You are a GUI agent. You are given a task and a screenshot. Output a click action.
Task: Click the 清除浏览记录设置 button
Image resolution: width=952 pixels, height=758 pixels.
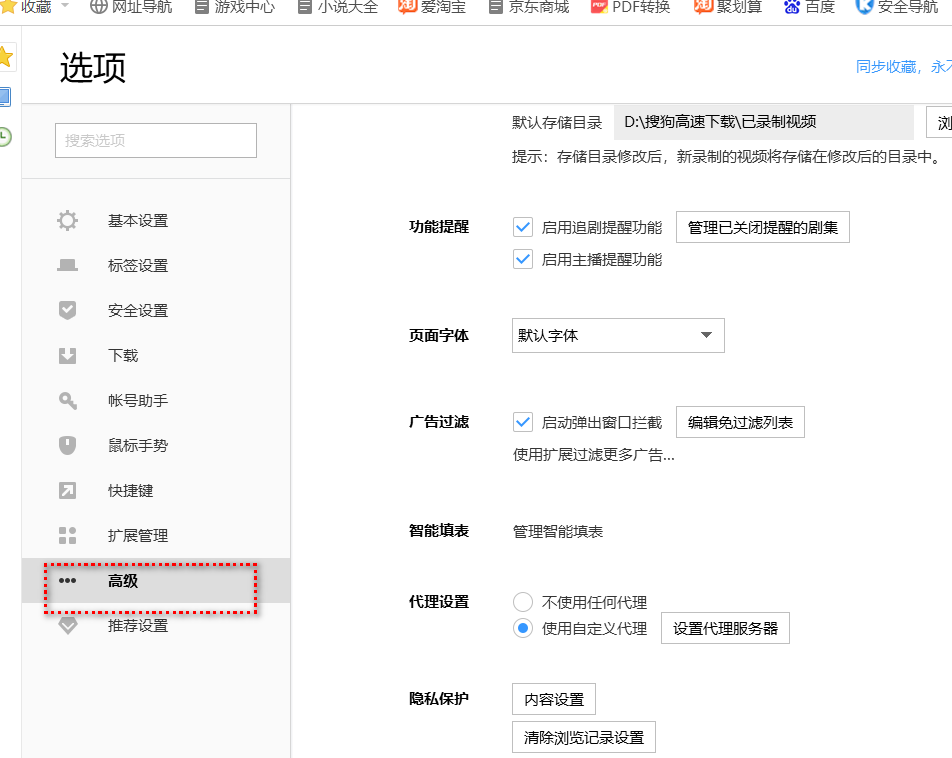[583, 737]
